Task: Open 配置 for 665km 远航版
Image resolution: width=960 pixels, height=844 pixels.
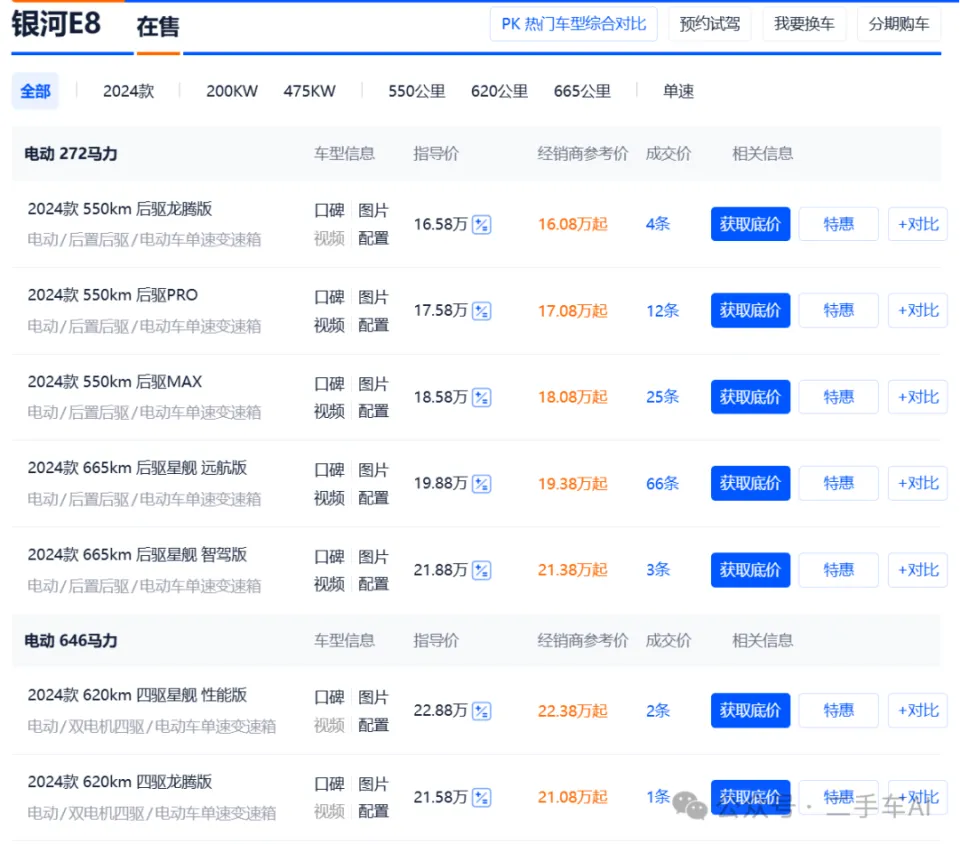Action: coord(373,498)
